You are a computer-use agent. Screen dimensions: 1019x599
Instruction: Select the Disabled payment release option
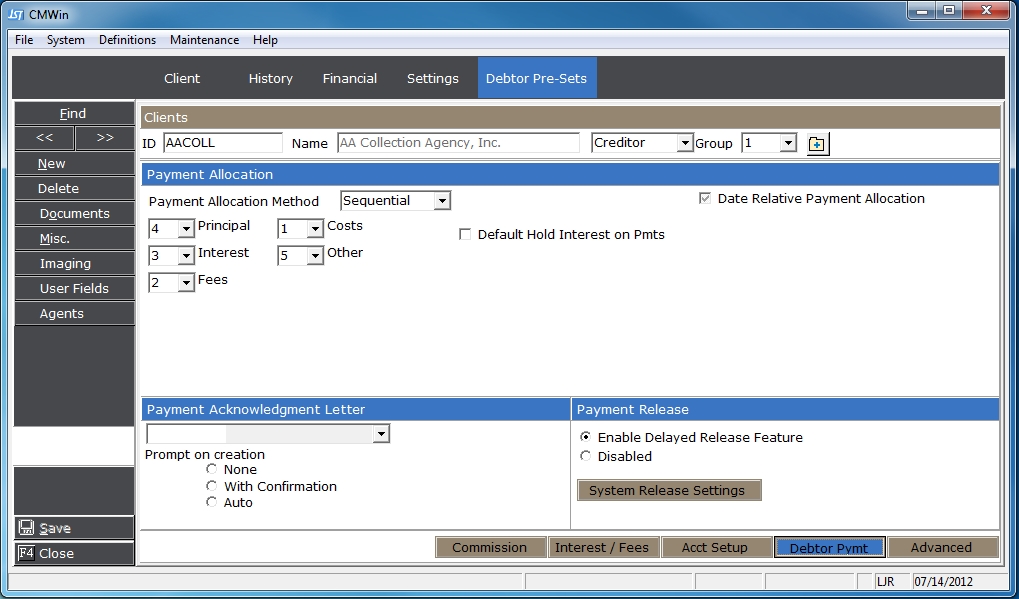click(x=586, y=457)
